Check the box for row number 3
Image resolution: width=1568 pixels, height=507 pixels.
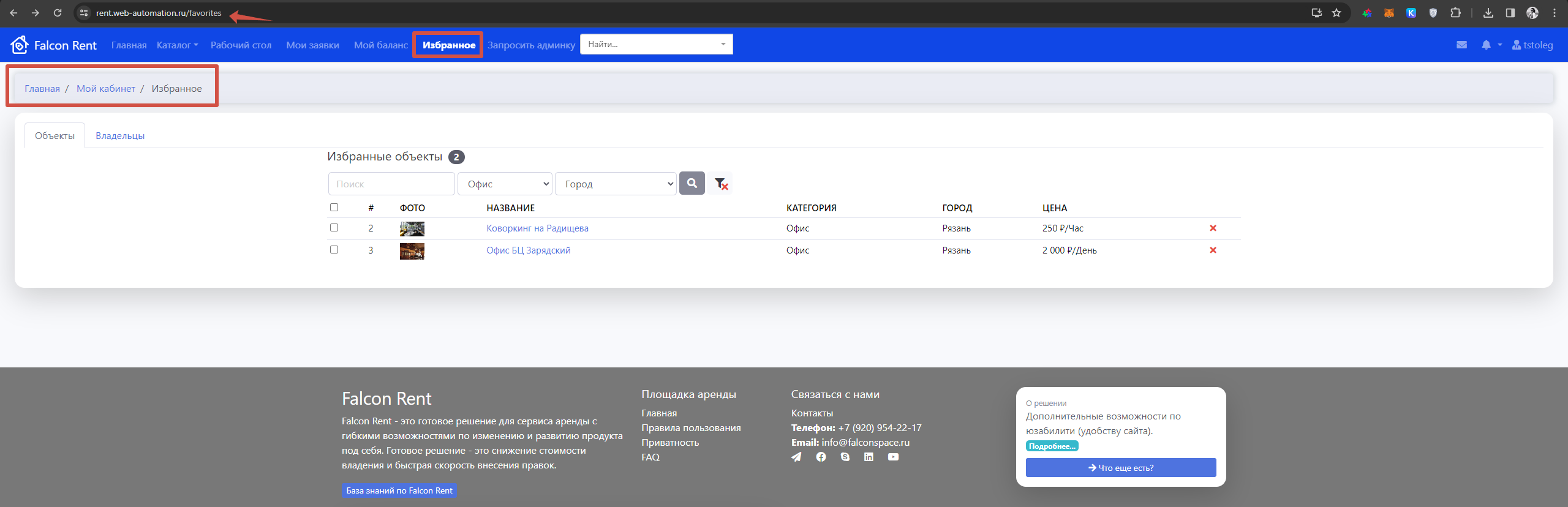click(334, 250)
